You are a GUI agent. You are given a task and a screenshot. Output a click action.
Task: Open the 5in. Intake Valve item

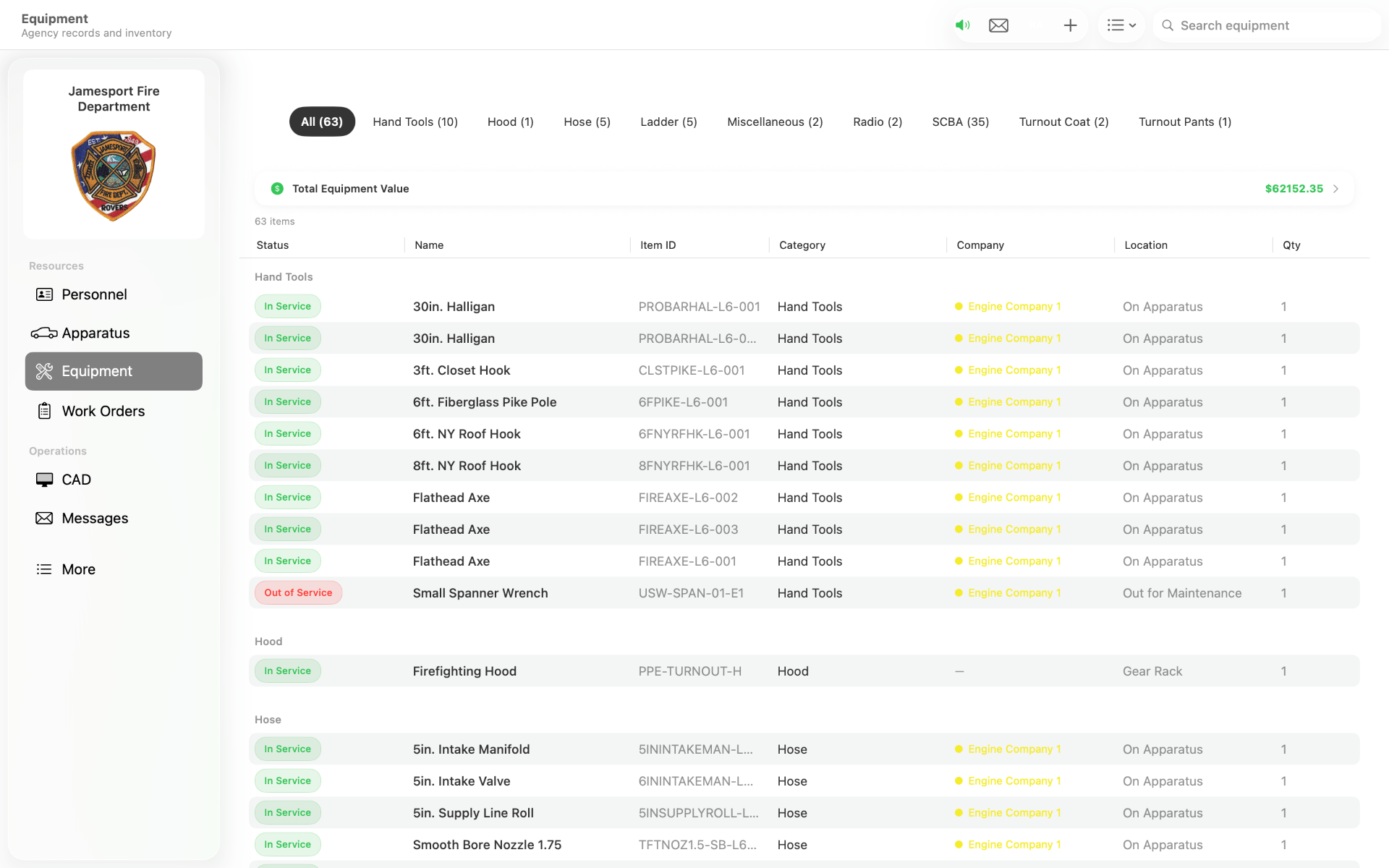coord(804,780)
